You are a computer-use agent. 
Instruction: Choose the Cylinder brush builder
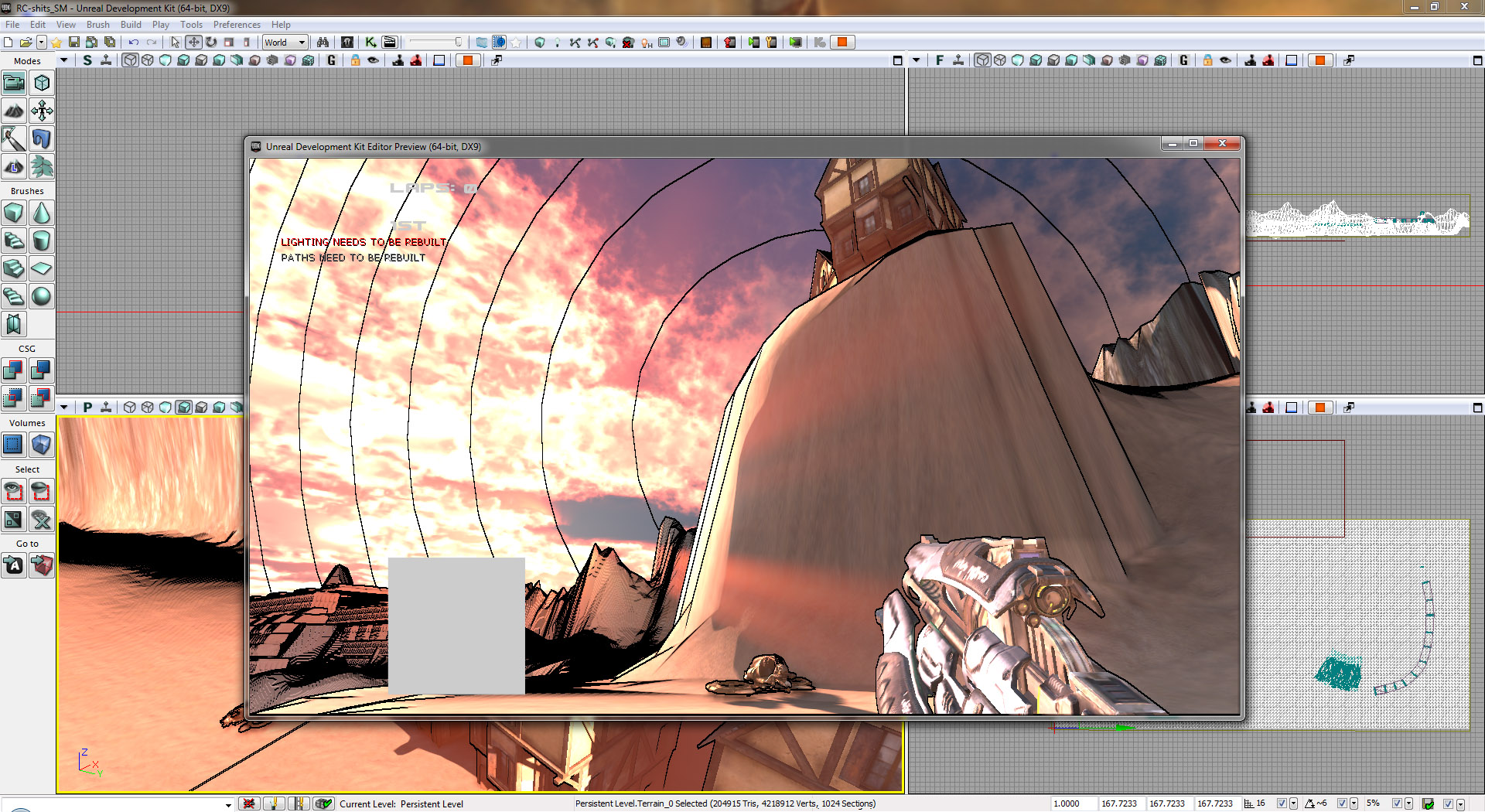[x=42, y=241]
